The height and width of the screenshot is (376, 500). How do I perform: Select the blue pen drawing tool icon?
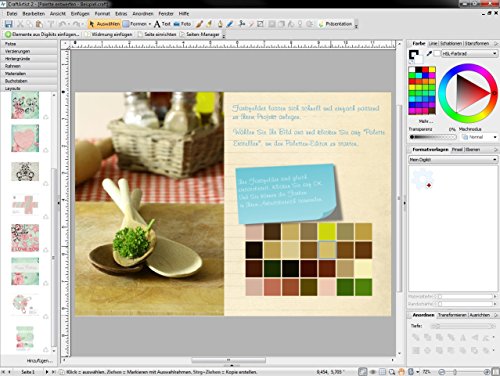pos(230,24)
